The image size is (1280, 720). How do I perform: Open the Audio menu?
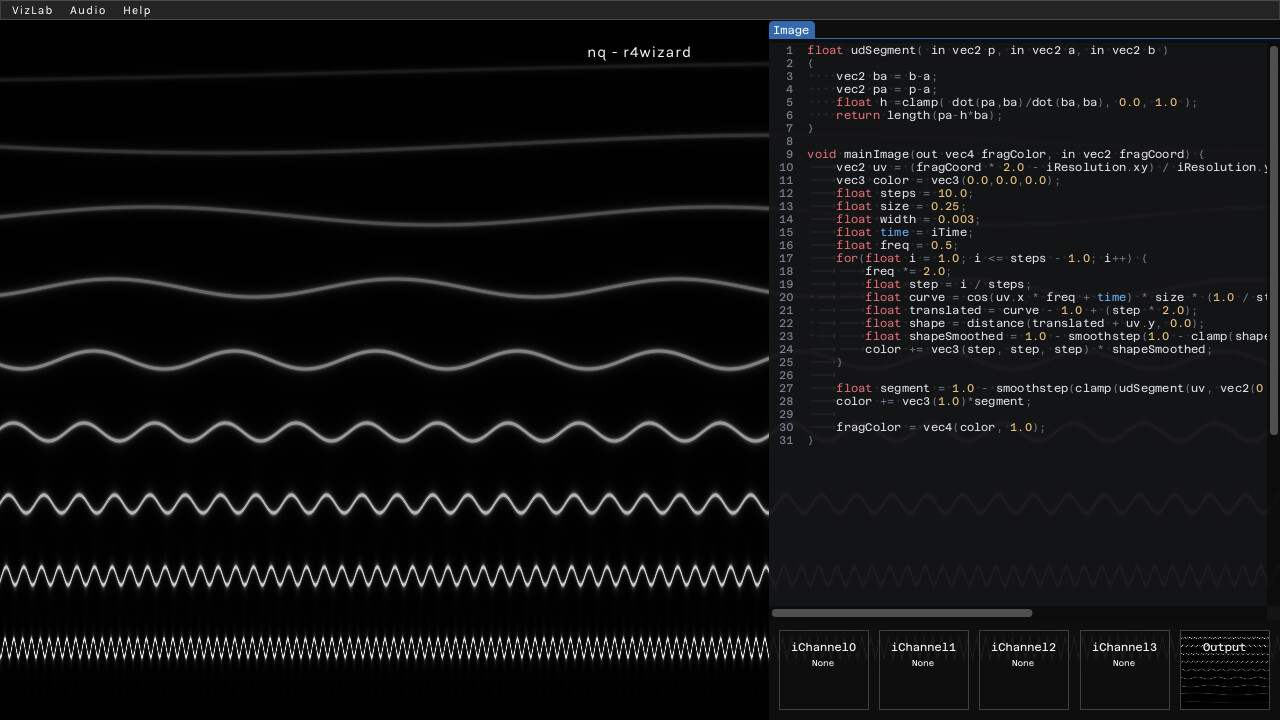point(88,10)
